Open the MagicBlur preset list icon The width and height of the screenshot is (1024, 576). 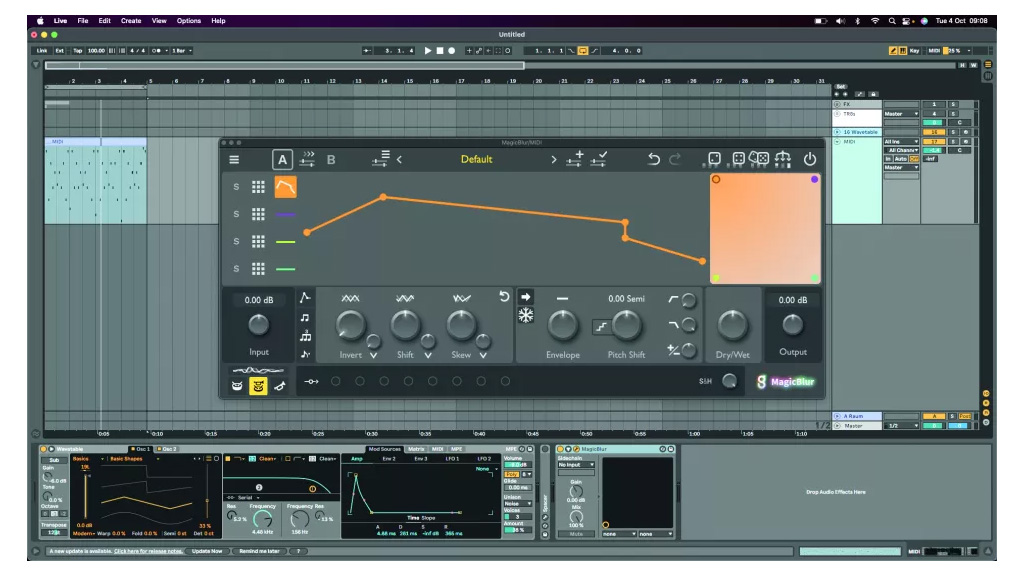pos(381,159)
